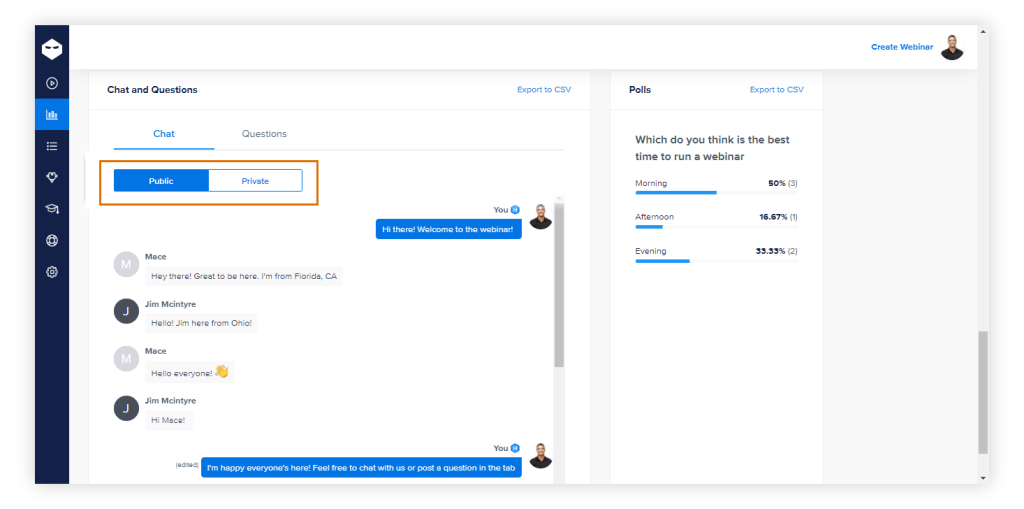Select the statistics bar chart sidebar icon
Viewport: 1024px width, 509px height.
pos(52,115)
